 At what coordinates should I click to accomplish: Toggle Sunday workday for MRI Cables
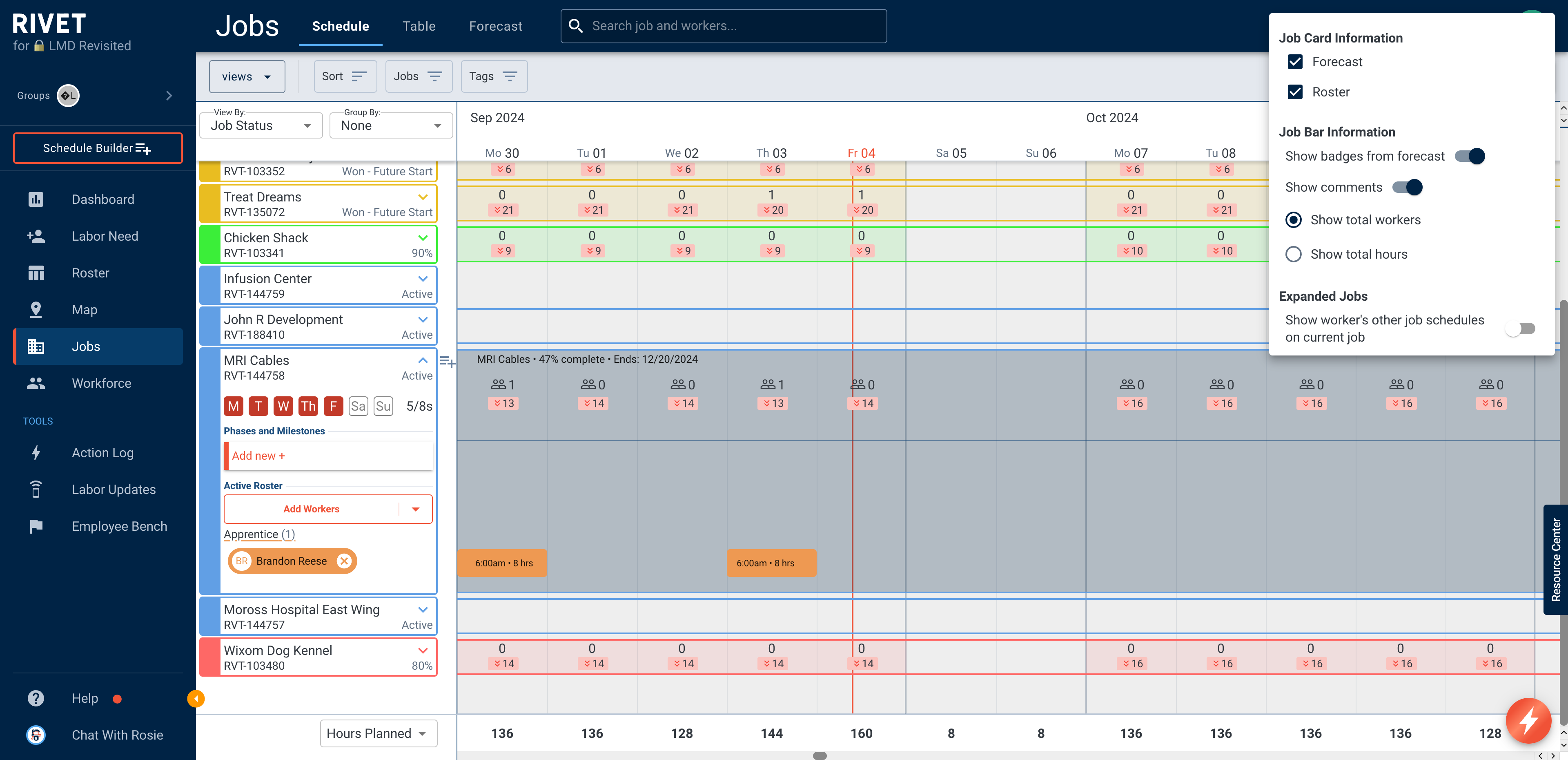point(383,406)
